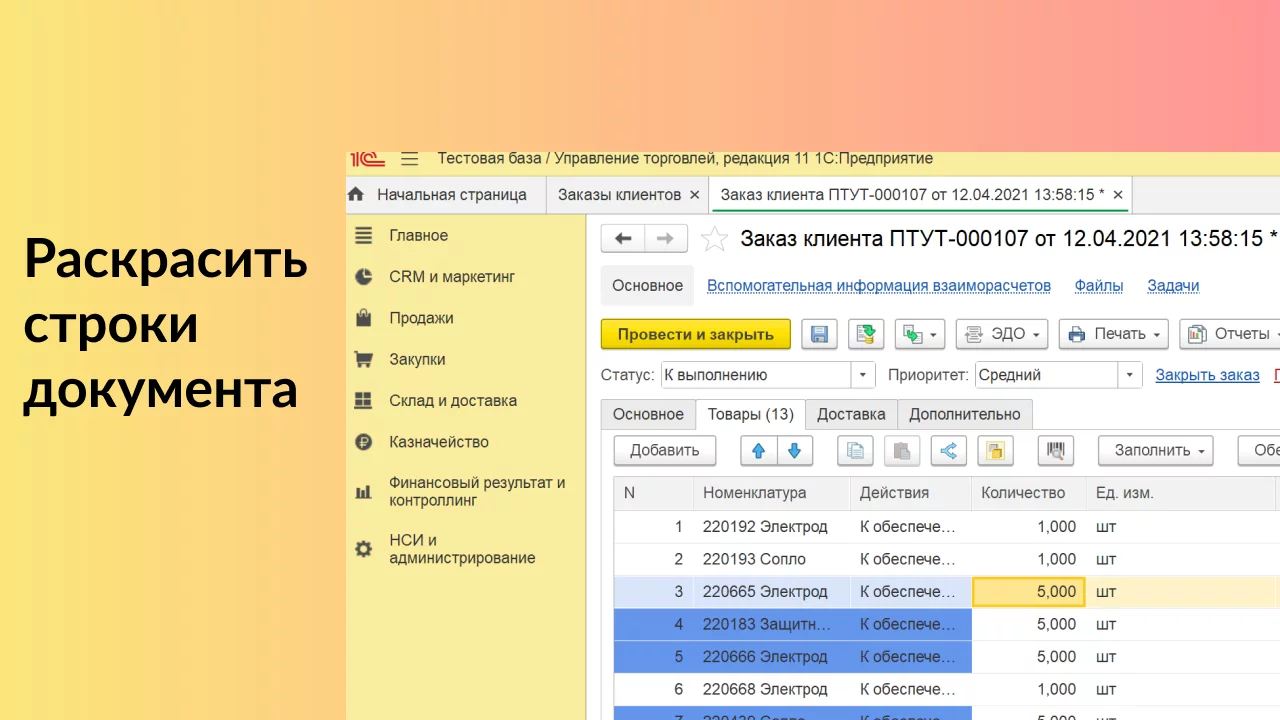1280x720 pixels.
Task: Click the barcode scan icon
Action: click(1055, 450)
